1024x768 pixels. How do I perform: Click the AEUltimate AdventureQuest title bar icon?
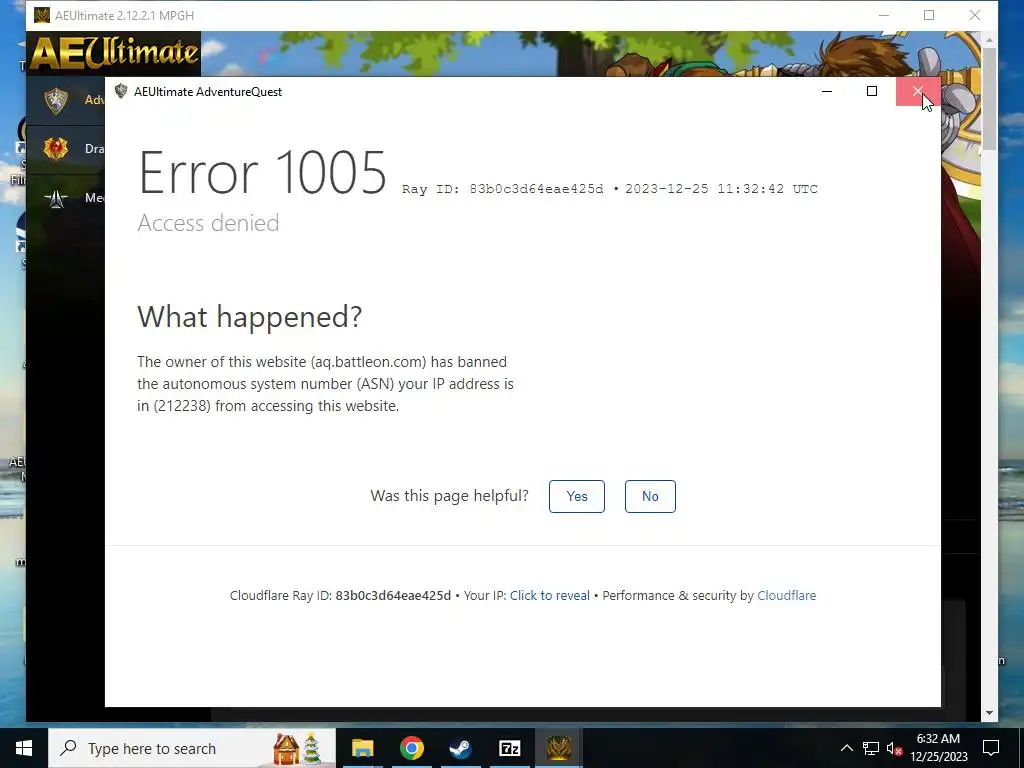coord(121,91)
